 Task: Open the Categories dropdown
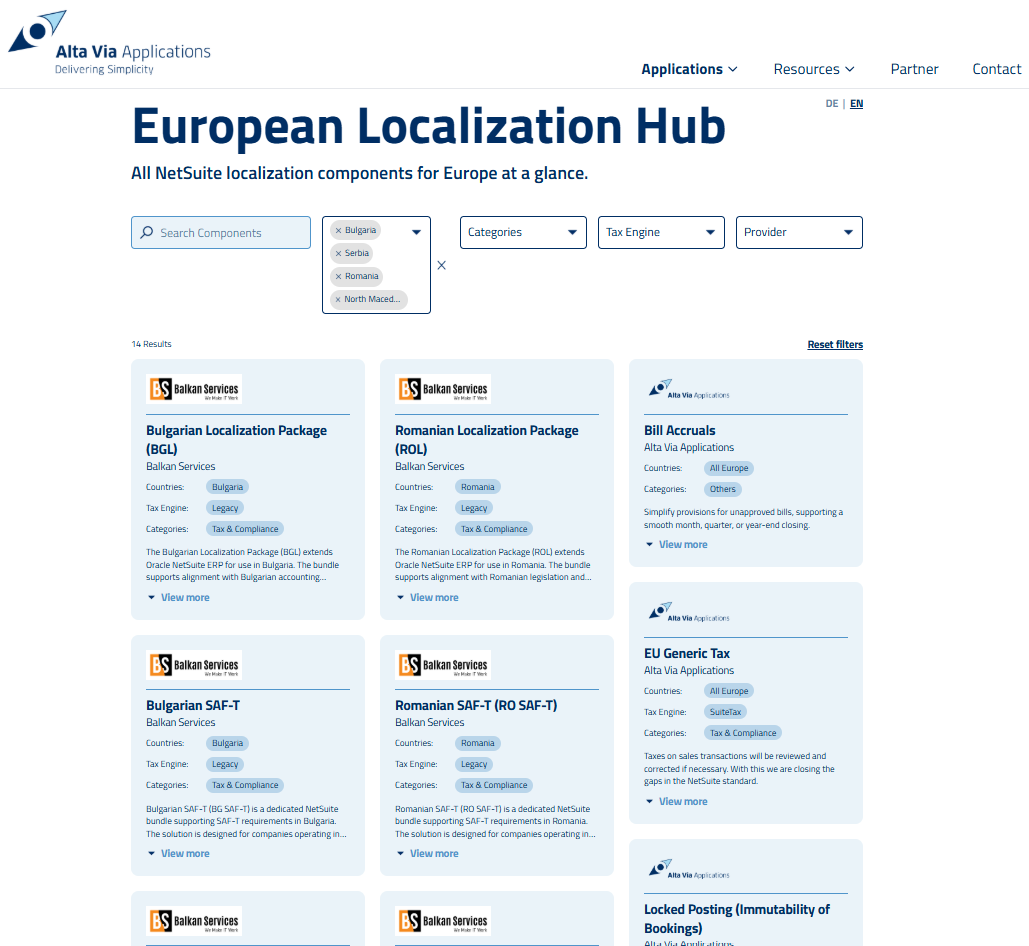pos(523,232)
